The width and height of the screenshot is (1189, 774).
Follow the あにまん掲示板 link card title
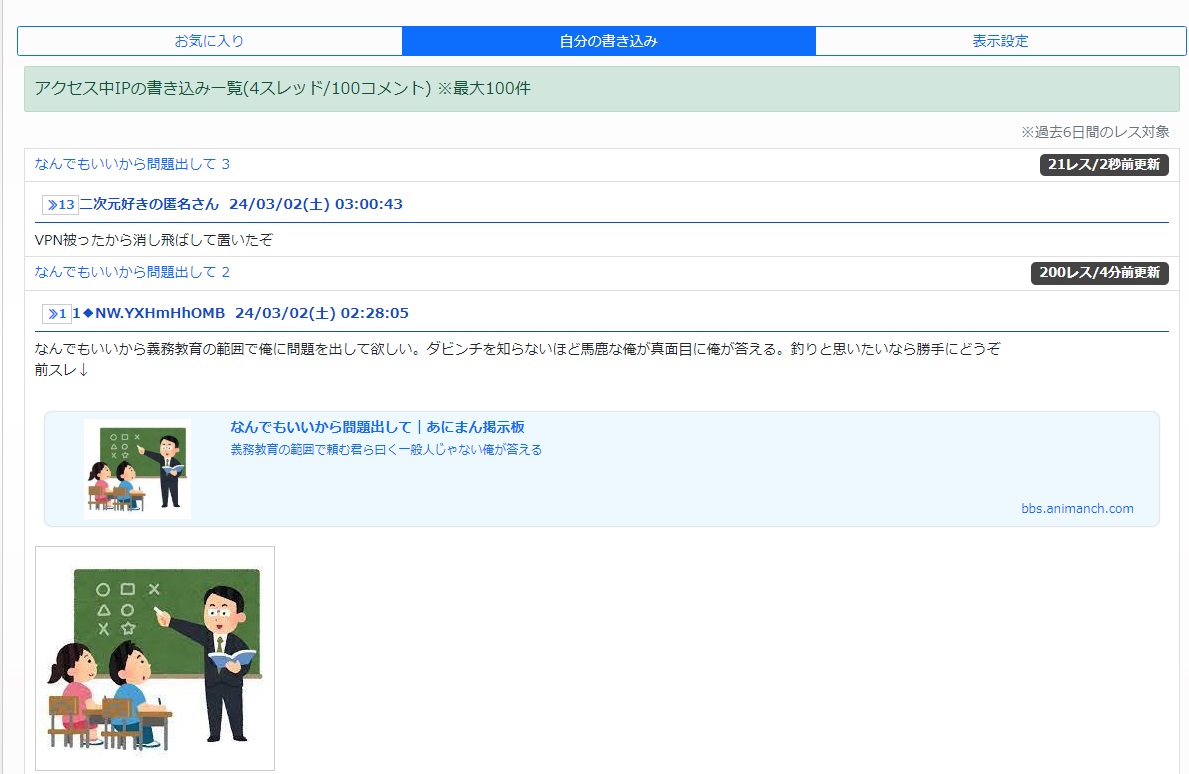(377, 427)
